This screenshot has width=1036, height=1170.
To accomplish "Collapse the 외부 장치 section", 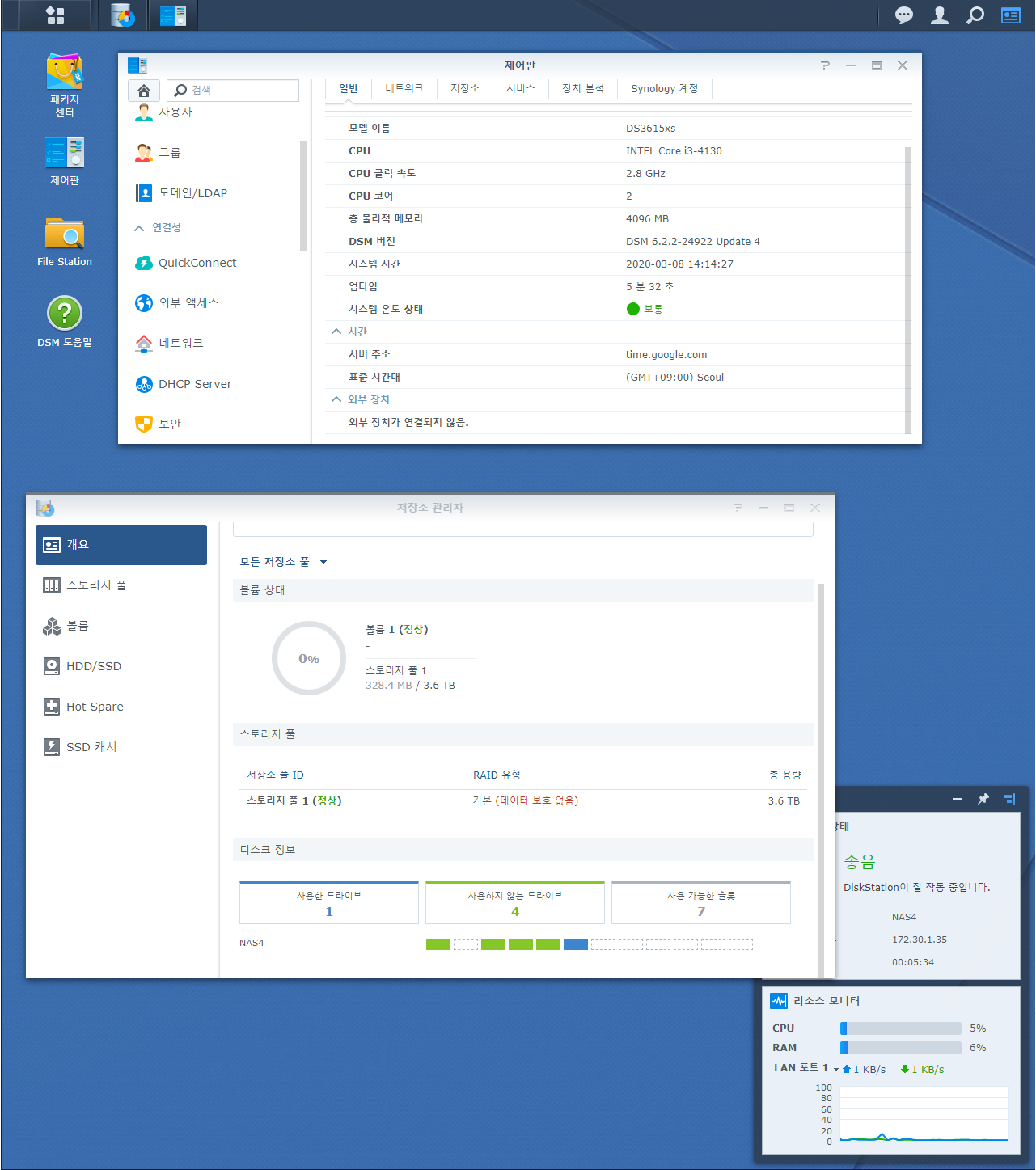I will coord(336,399).
